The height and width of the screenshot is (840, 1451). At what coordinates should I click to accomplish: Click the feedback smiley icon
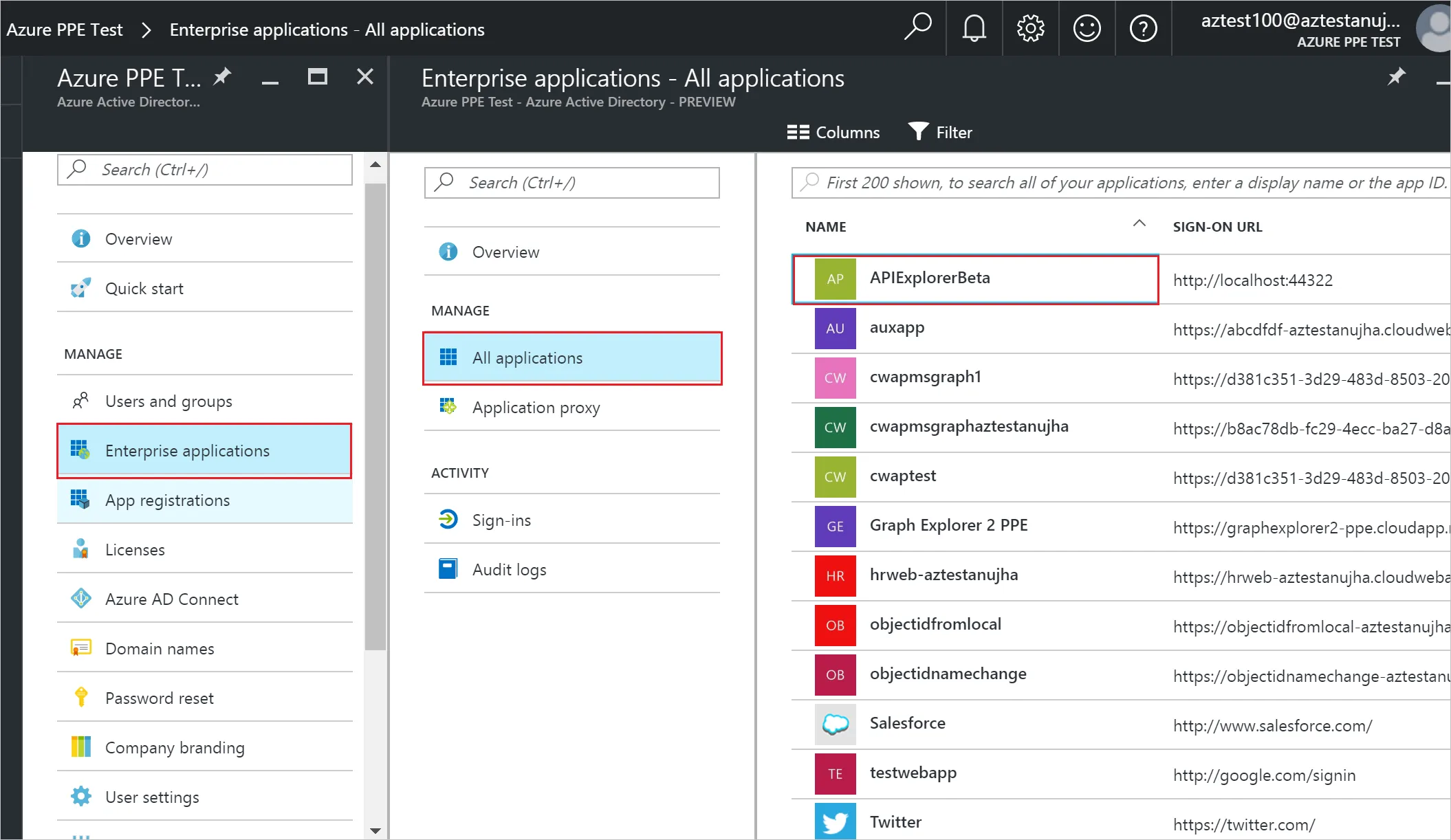pyautogui.click(x=1087, y=29)
